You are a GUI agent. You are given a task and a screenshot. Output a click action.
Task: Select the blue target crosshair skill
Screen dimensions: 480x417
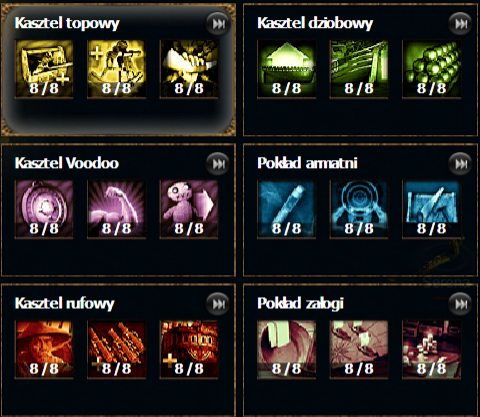tap(359, 209)
